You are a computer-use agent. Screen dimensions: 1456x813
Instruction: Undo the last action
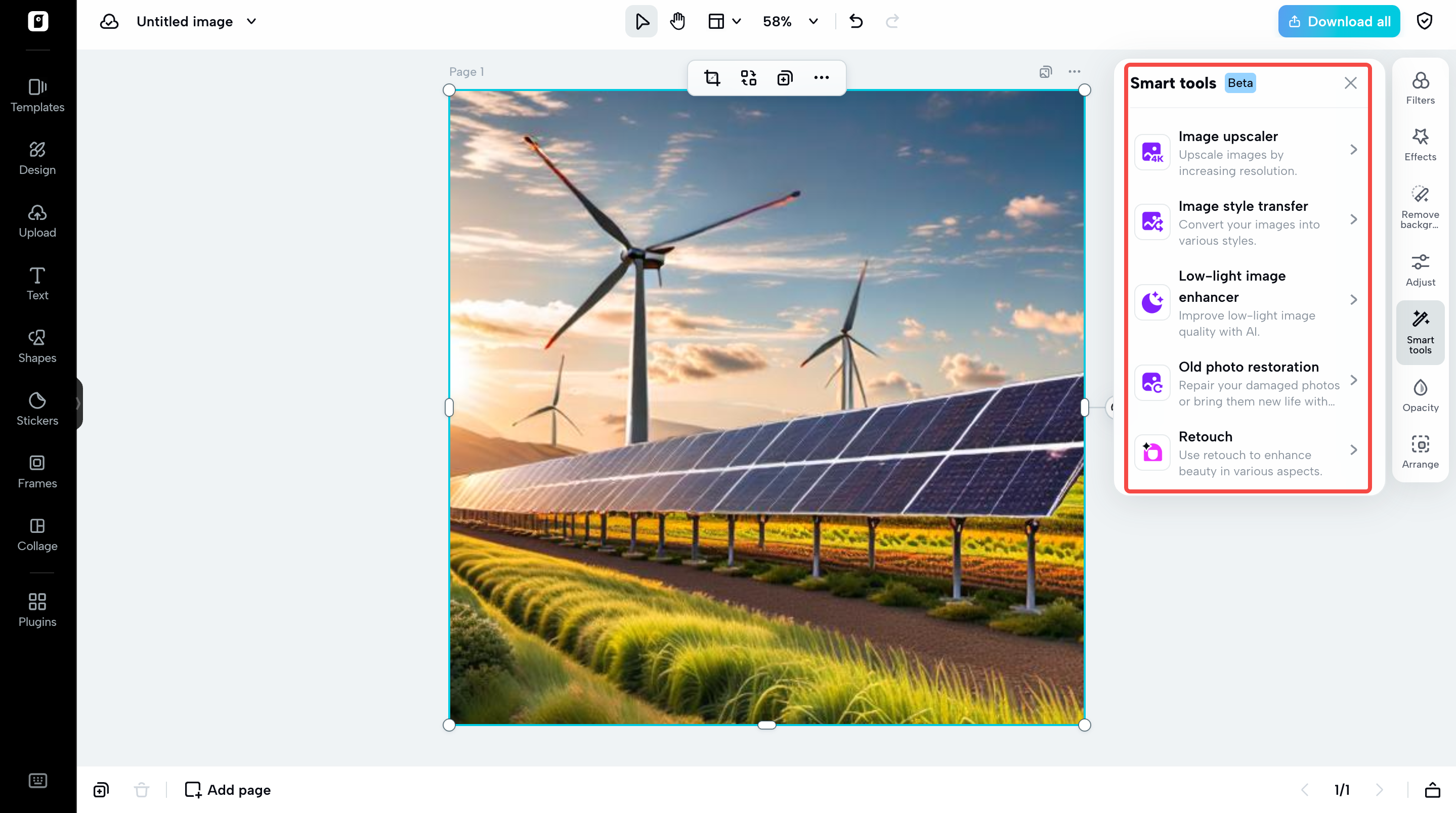[x=855, y=21]
